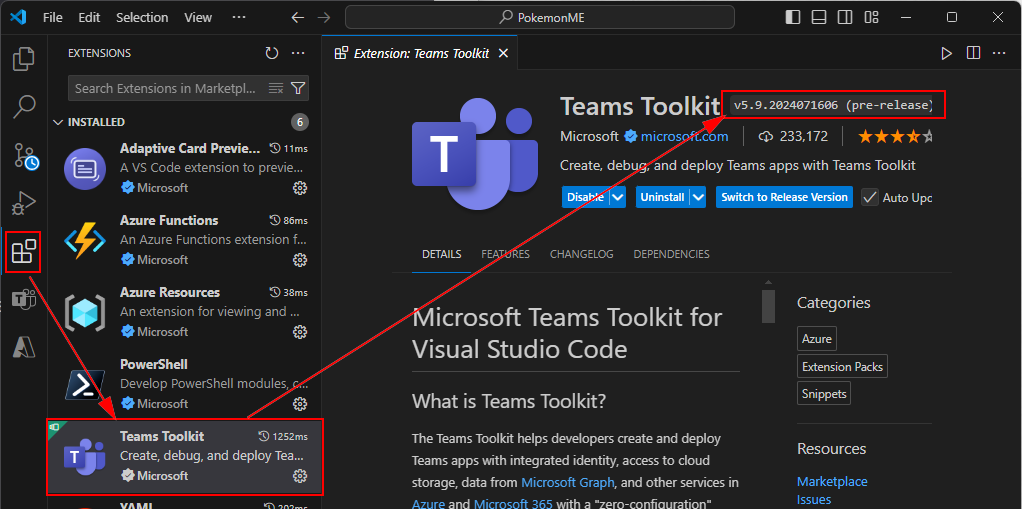Click the Azure category tag
Viewport: 1022px width, 509px height.
coord(817,339)
